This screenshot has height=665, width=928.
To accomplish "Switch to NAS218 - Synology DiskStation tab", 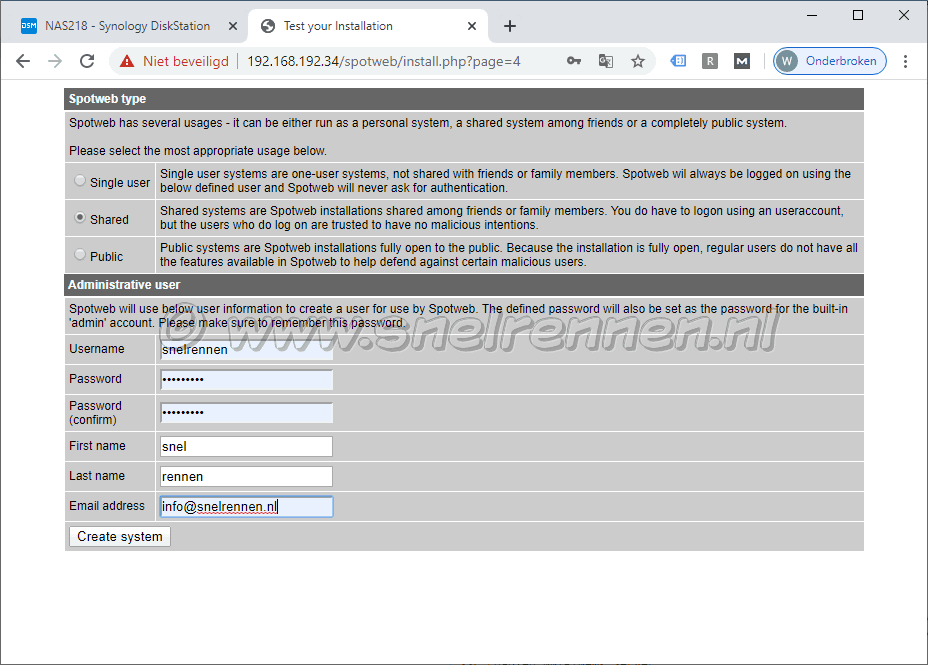I will [126, 26].
